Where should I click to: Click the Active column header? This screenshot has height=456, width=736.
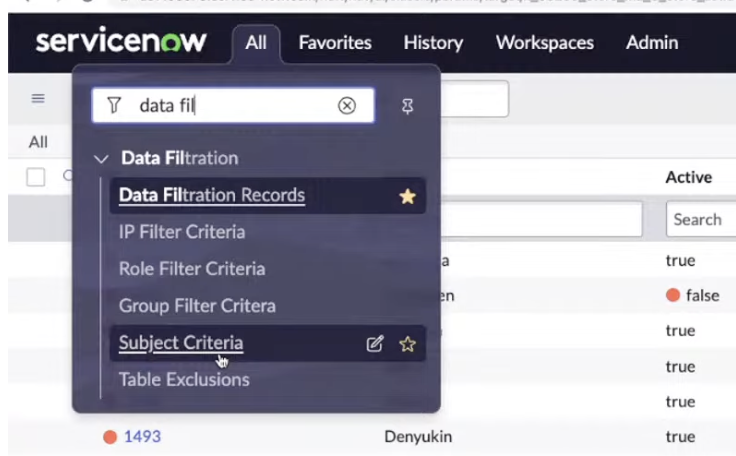click(x=688, y=177)
